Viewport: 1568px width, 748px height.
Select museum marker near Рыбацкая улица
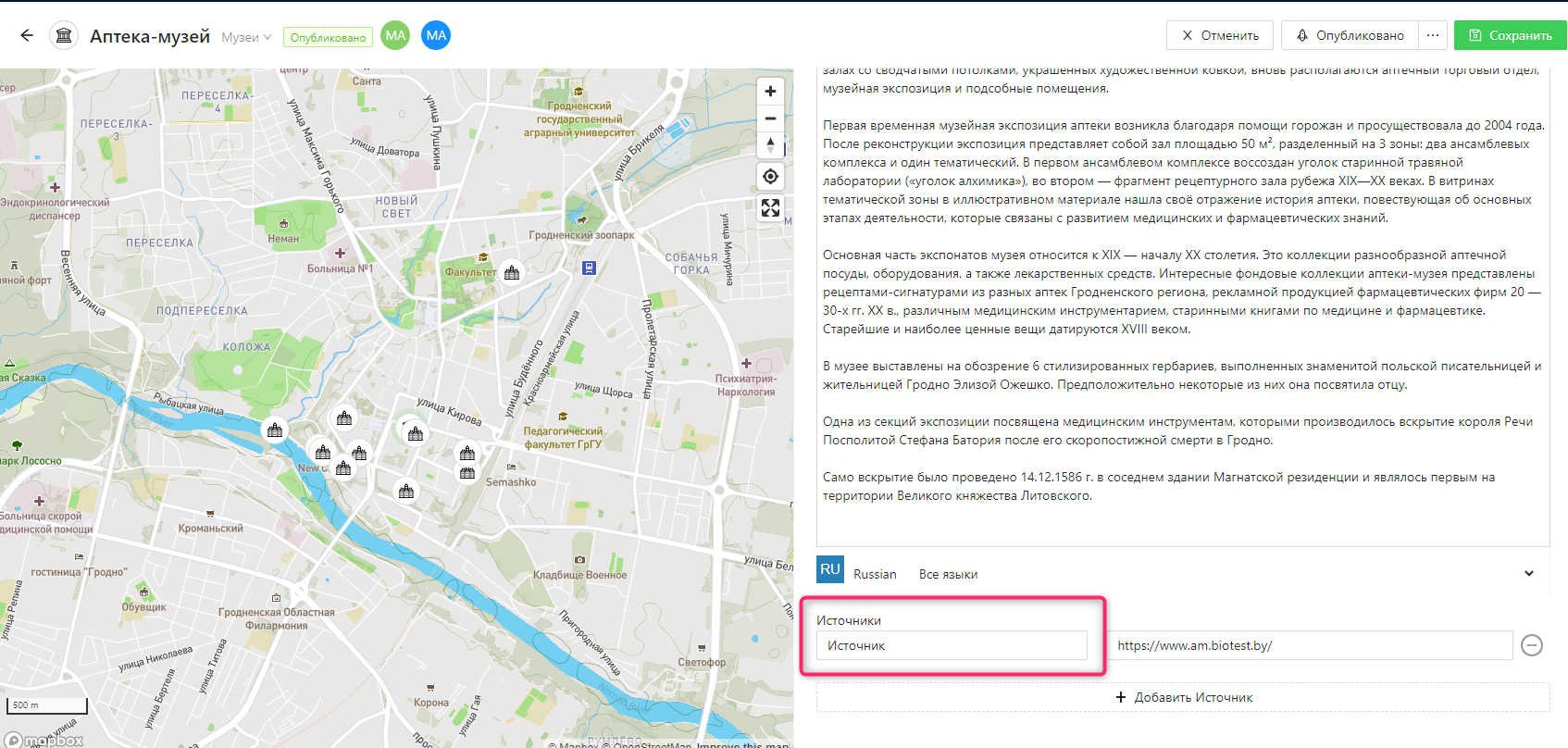coord(275,430)
